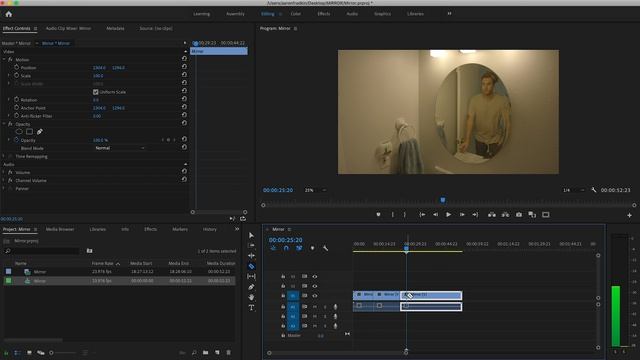Sort by the Frame Rate column header
The image size is (640, 360).
tap(103, 264)
